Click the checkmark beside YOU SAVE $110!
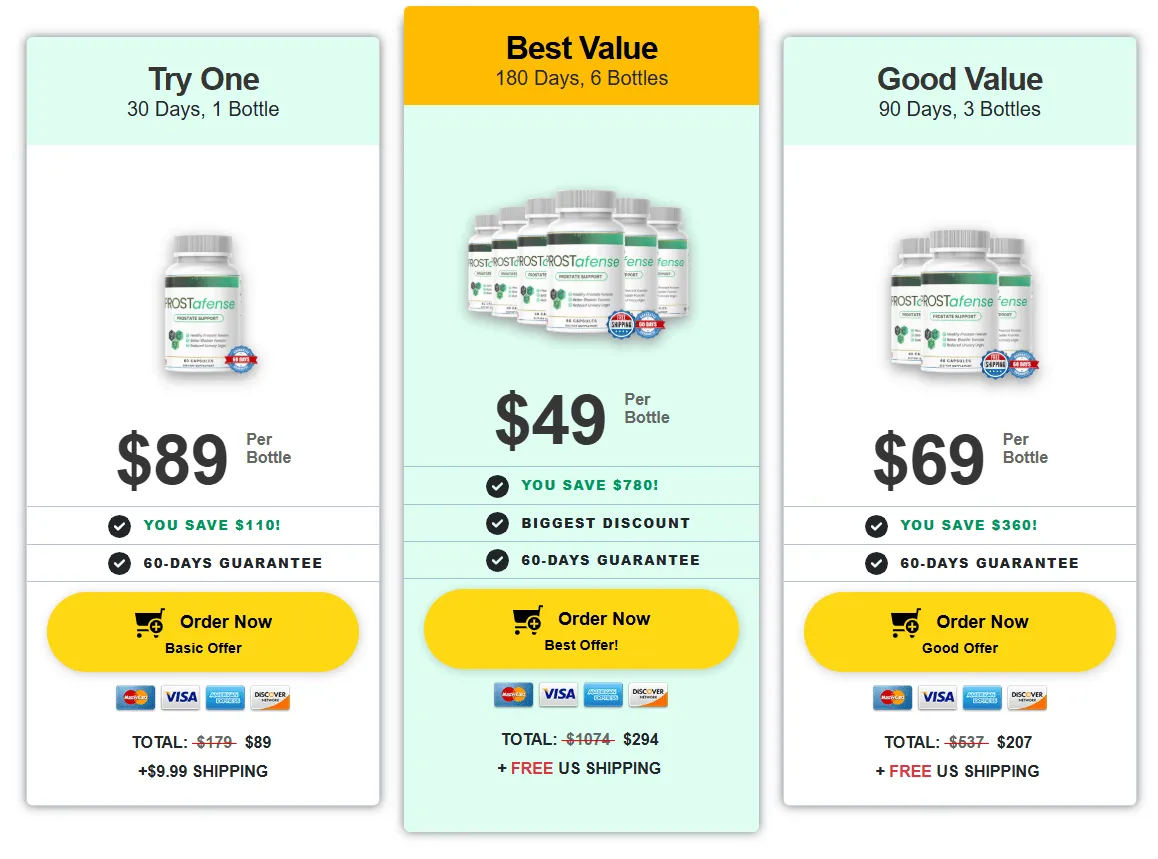1158x859 pixels. tap(120, 526)
